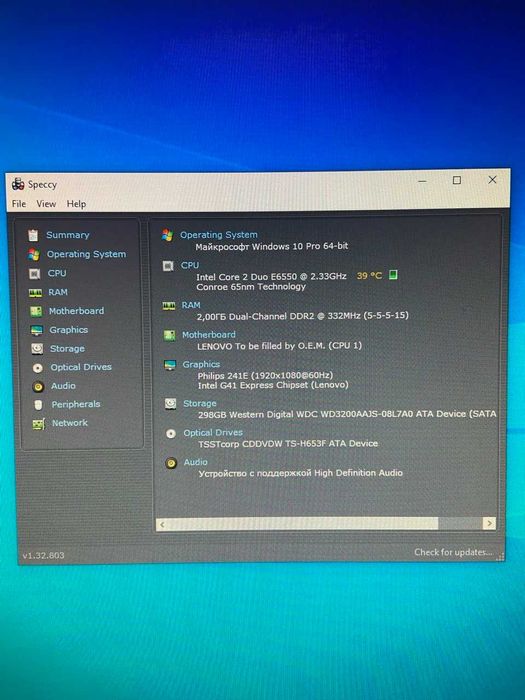Click the Motherboard heading link in summary
Image resolution: width=525 pixels, height=700 pixels.
click(209, 335)
